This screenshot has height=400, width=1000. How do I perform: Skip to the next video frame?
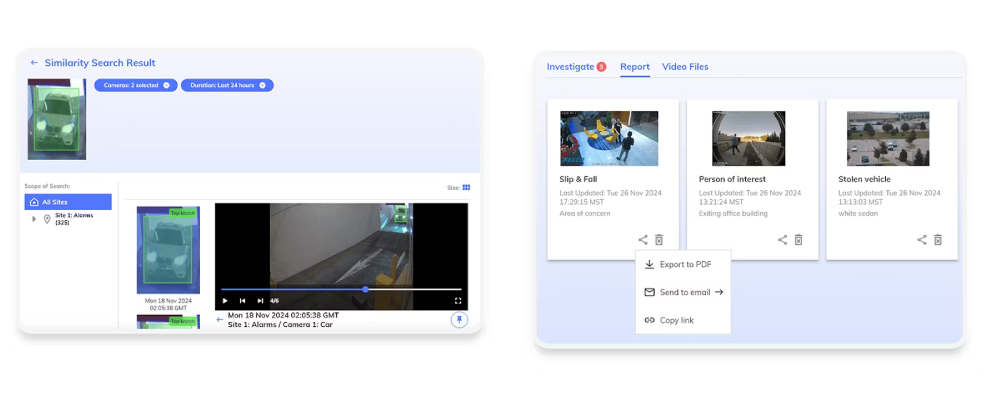(x=260, y=300)
